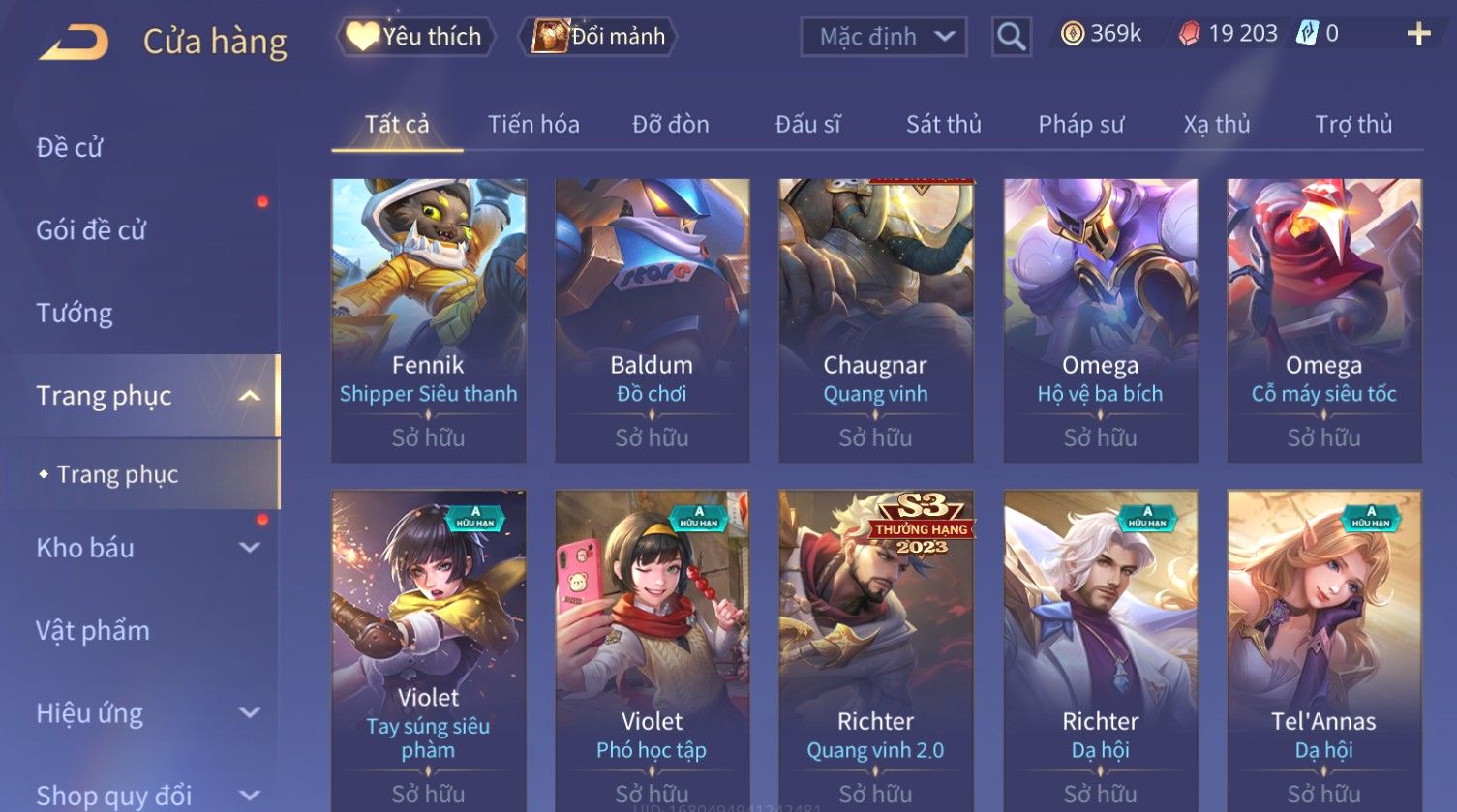
Task: Click the blue voucher currency icon
Action: coord(1307,34)
